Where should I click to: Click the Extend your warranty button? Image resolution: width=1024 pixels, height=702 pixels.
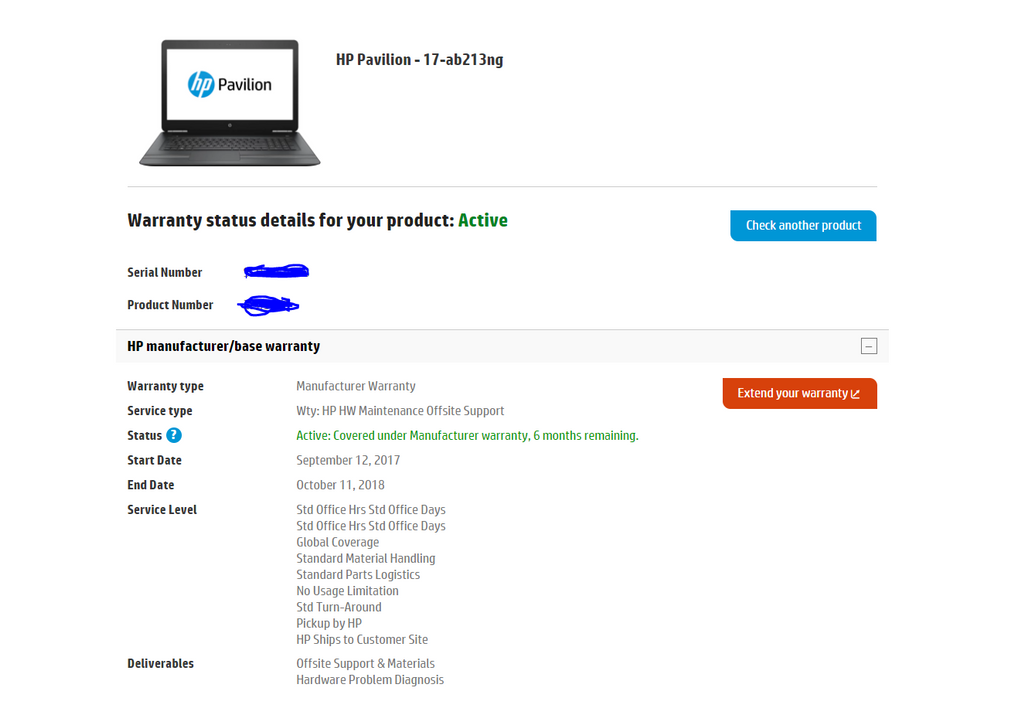coord(799,393)
